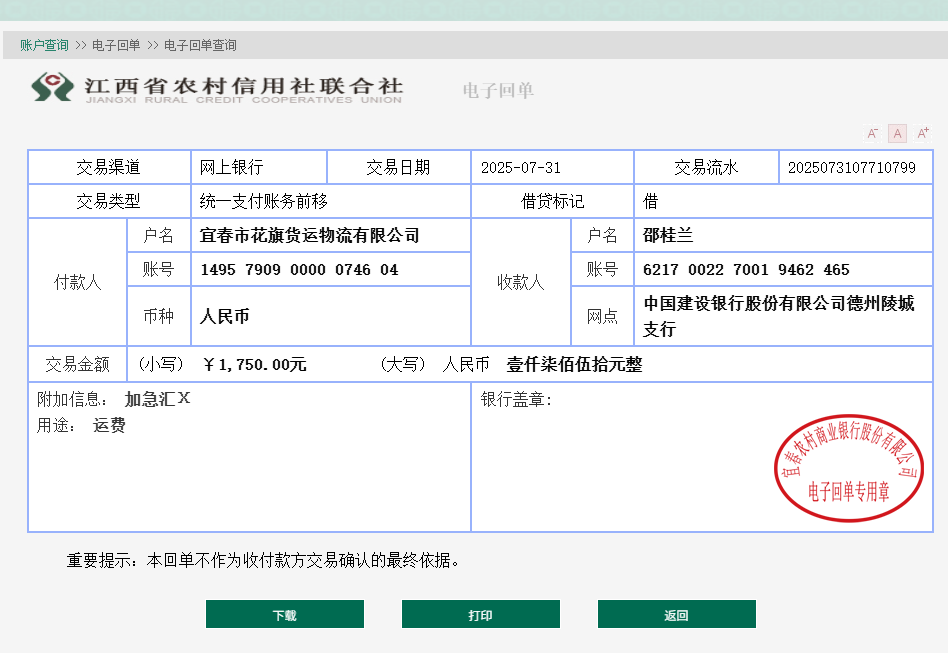Click the 电子回单 breadcrumb item
This screenshot has width=948, height=653.
pyautogui.click(x=116, y=45)
